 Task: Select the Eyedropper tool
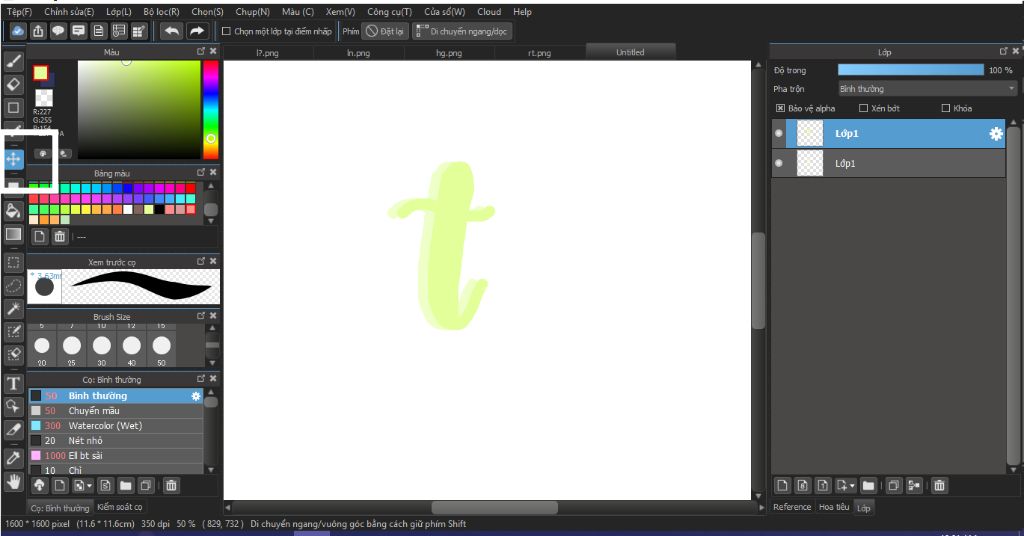14,458
